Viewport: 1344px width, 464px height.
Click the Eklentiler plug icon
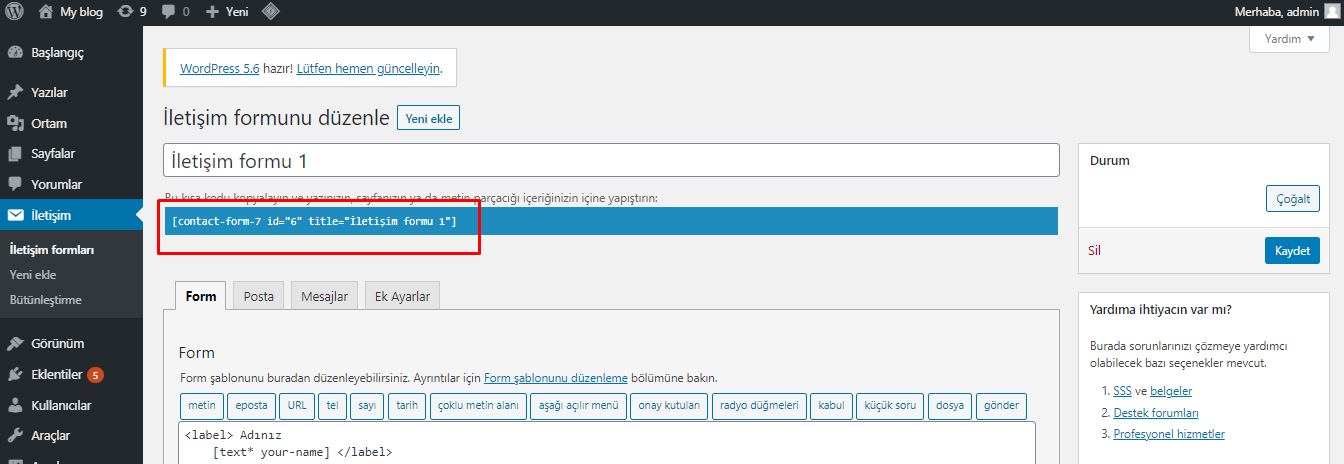pyautogui.click(x=15, y=374)
